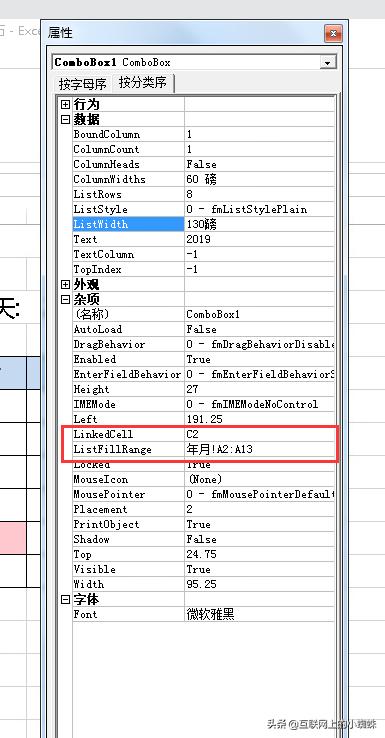Collapse the 数据 category

tap(65, 120)
